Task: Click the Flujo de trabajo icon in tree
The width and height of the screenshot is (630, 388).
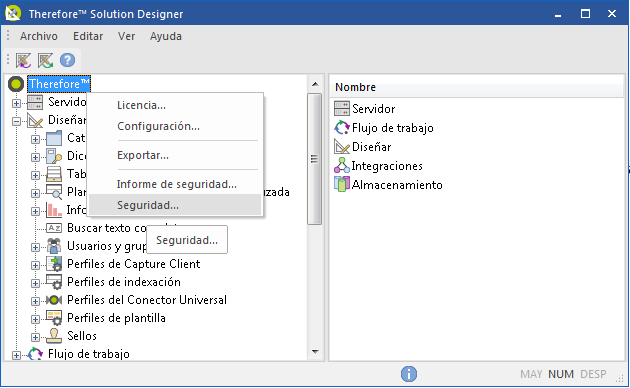Action: tap(35, 354)
